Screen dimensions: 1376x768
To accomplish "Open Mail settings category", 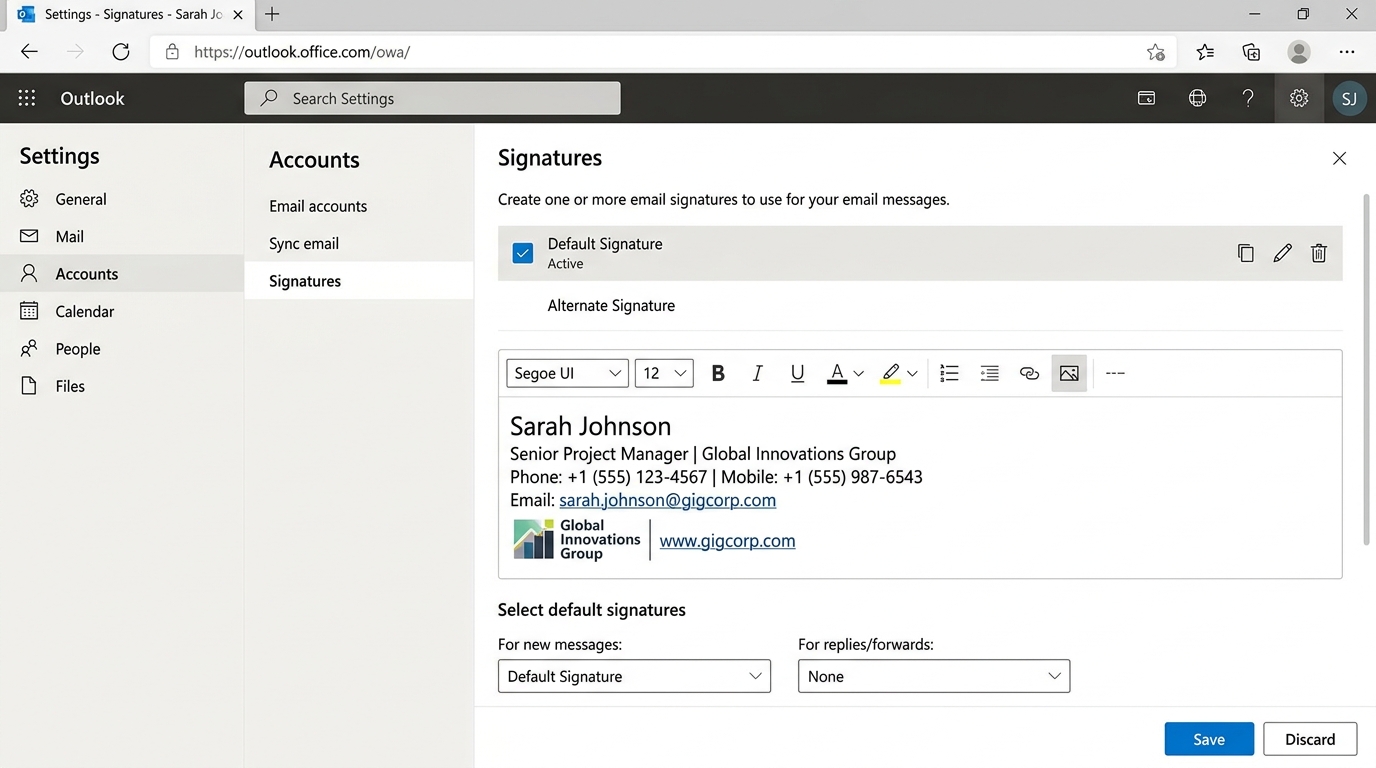I will coord(122,236).
